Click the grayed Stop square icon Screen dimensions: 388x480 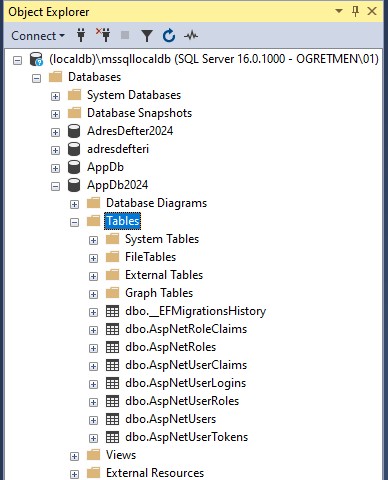pyautogui.click(x=125, y=35)
